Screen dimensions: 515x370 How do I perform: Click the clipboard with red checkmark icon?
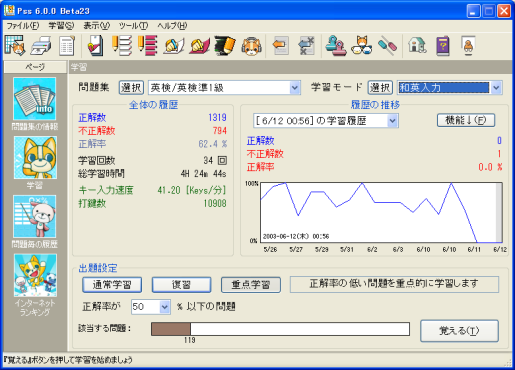[x=95, y=46]
